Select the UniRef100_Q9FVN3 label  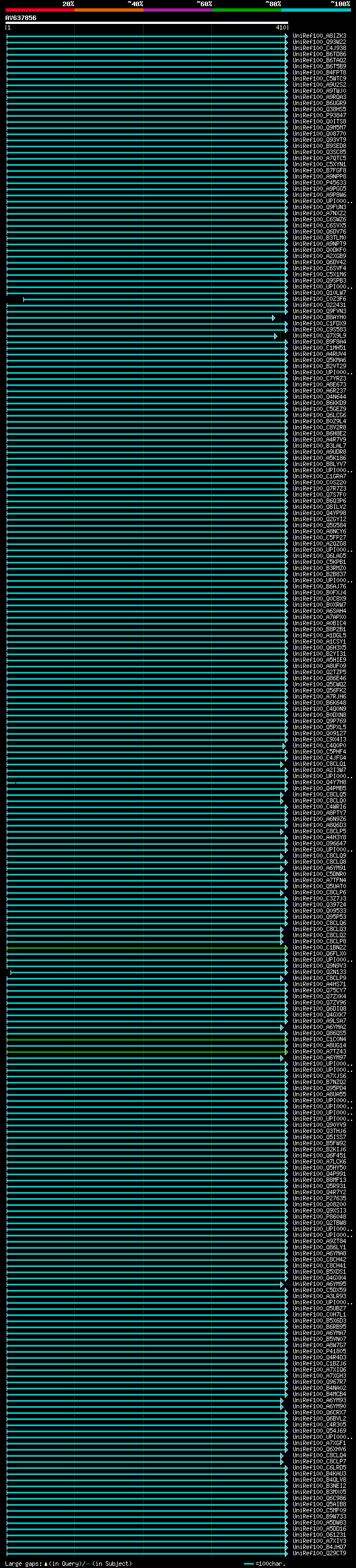(x=319, y=311)
